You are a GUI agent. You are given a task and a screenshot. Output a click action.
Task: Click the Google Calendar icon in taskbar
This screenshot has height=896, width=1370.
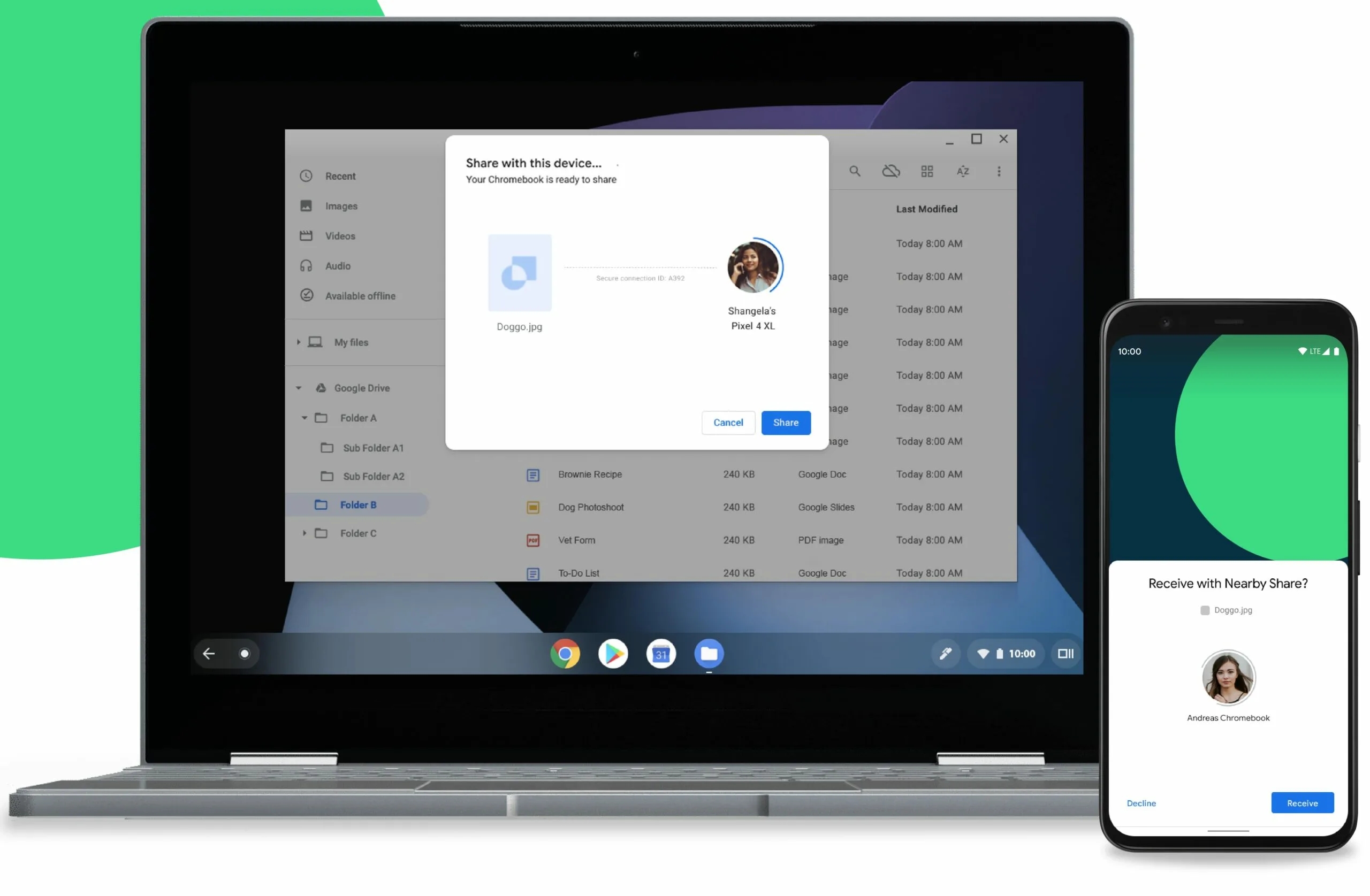click(x=659, y=654)
